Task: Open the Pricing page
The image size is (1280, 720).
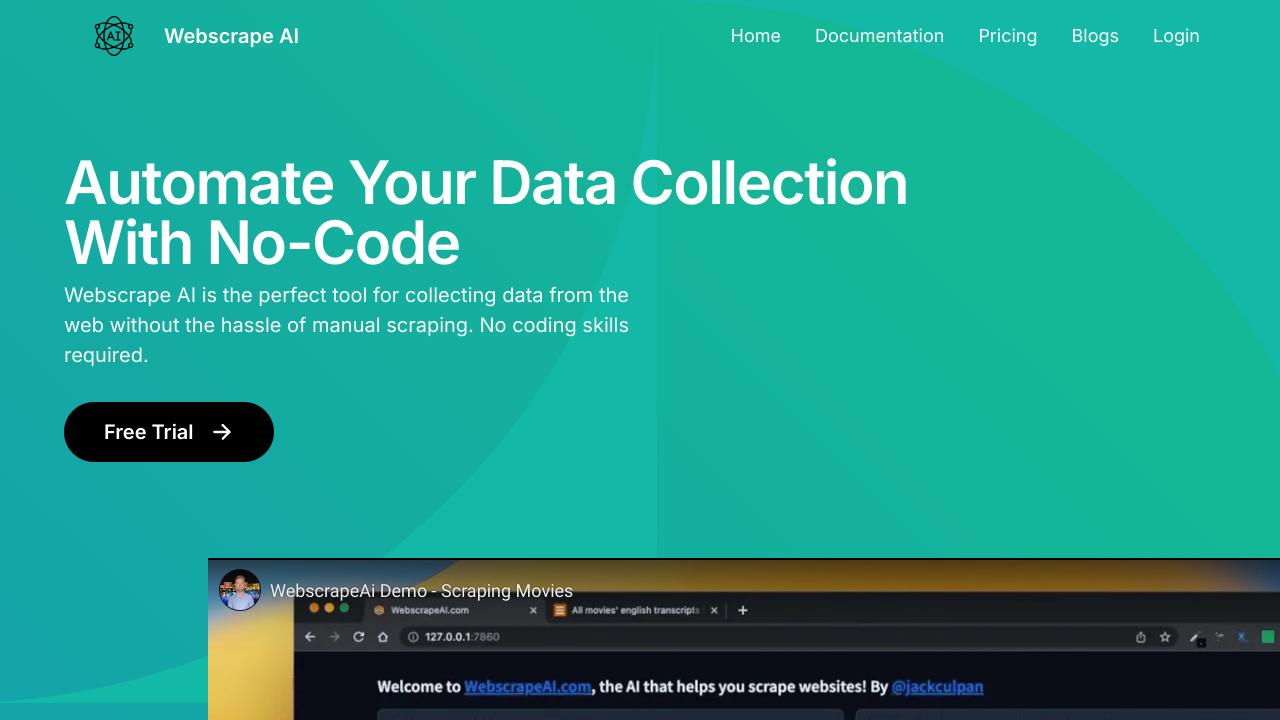Action: pos(1007,36)
